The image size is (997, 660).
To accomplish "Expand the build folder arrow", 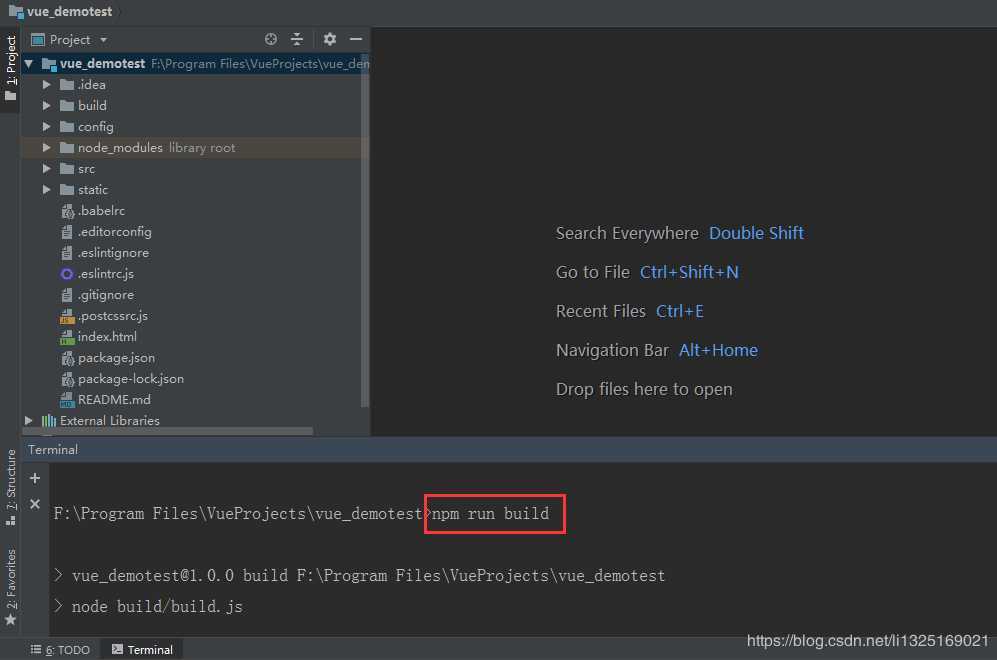I will [46, 106].
